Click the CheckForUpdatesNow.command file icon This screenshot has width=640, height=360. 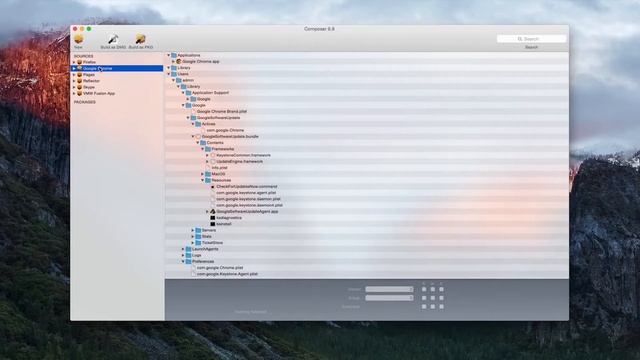[x=213, y=187]
